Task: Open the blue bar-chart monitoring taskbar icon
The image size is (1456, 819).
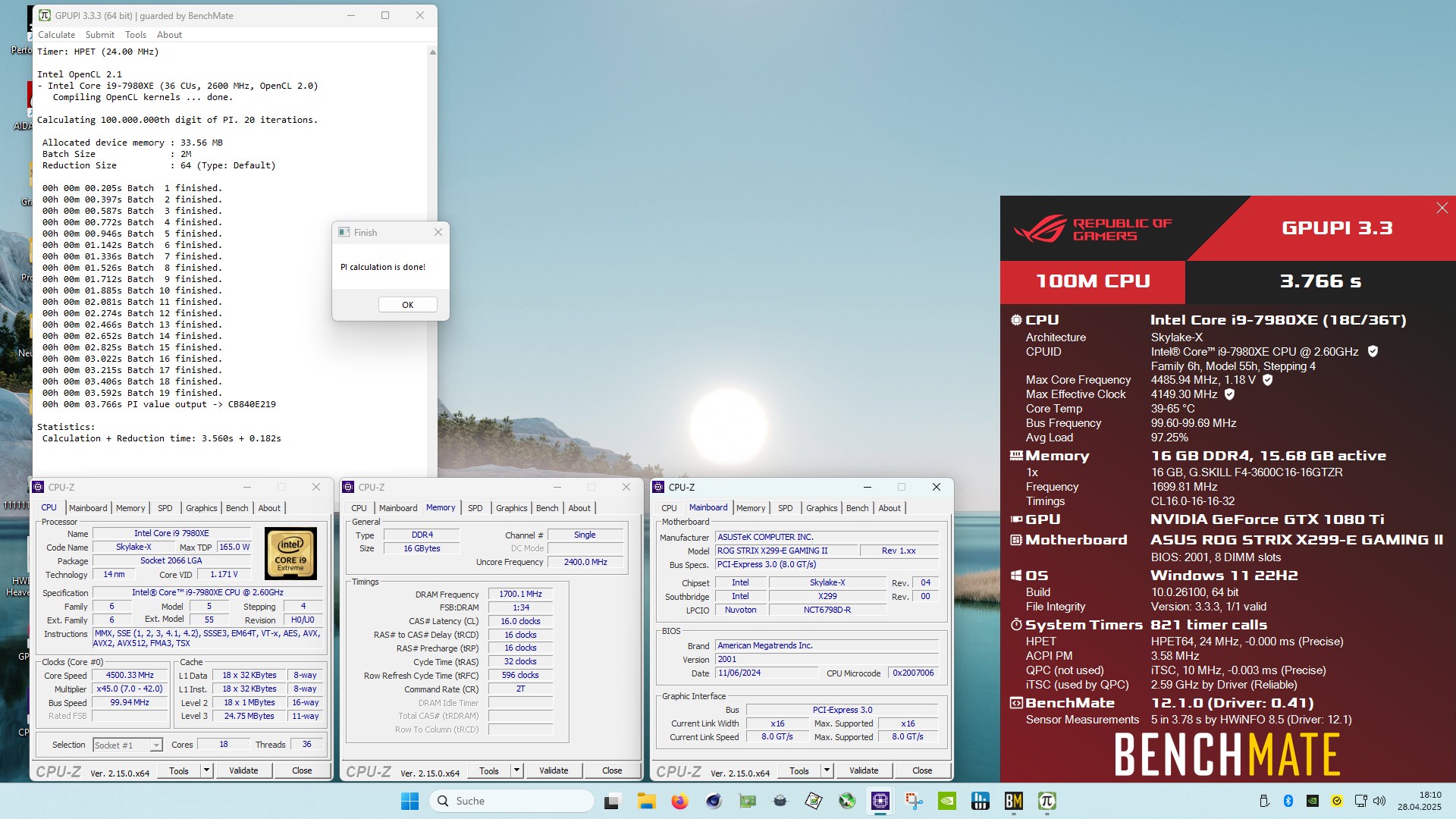Action: tap(981, 801)
